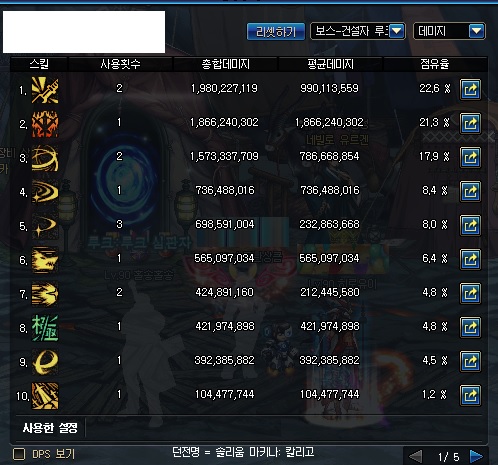Enable the DPS 보기 checkbox
Viewport: 498px width, 465px height.
pyautogui.click(x=19, y=454)
